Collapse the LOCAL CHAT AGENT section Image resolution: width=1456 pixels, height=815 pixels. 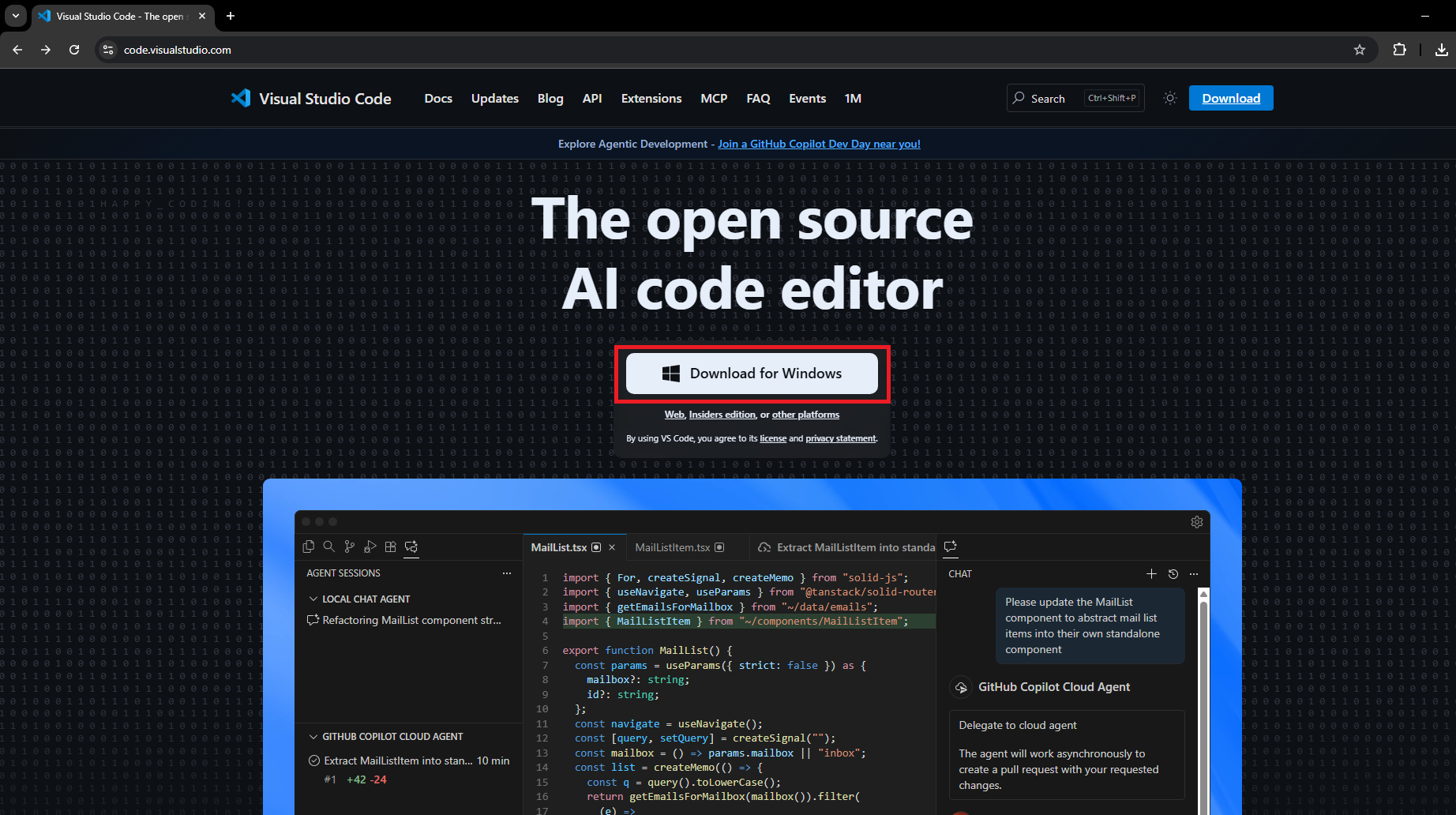(x=313, y=599)
